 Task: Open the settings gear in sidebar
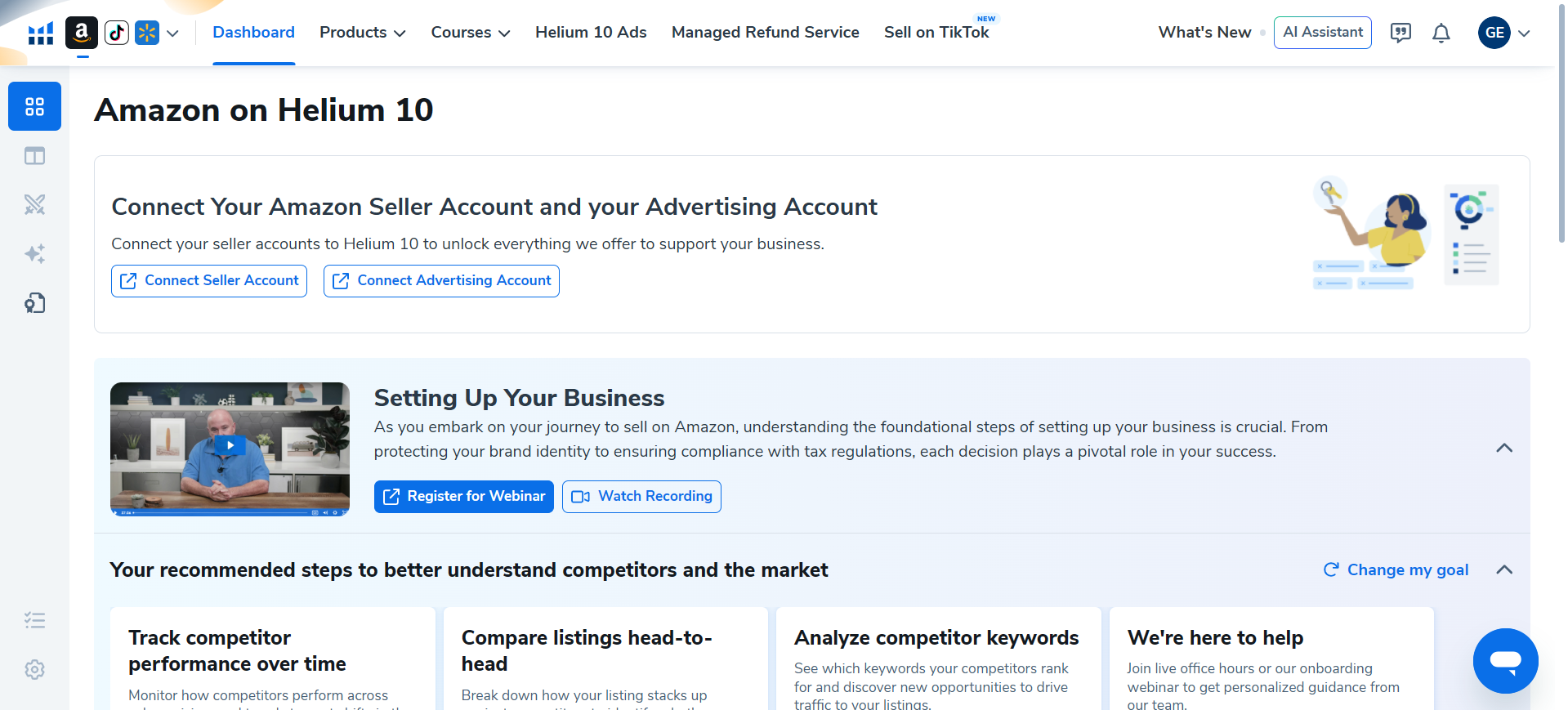coord(34,669)
